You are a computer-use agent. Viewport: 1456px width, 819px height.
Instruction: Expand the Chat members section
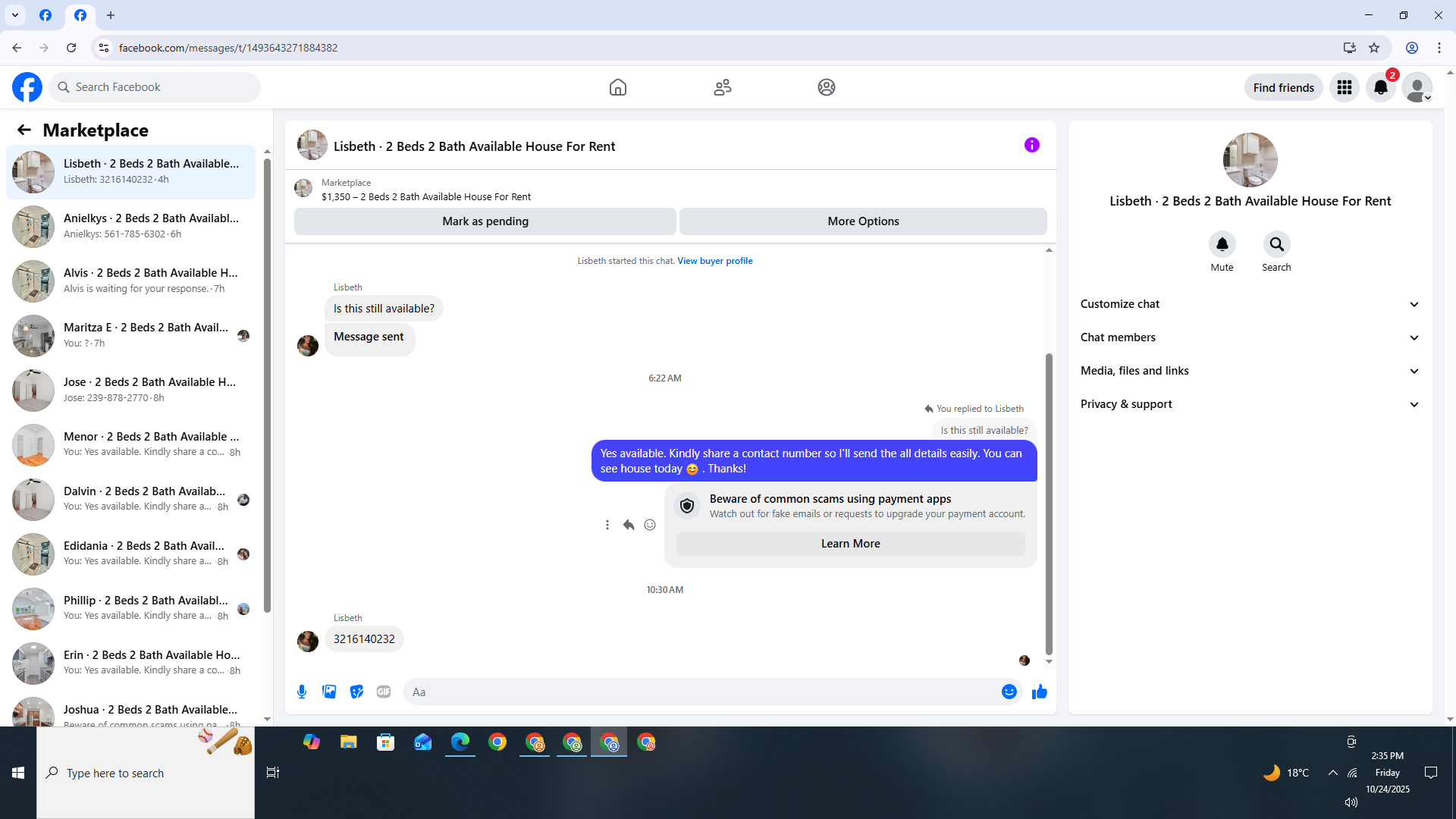click(x=1250, y=337)
